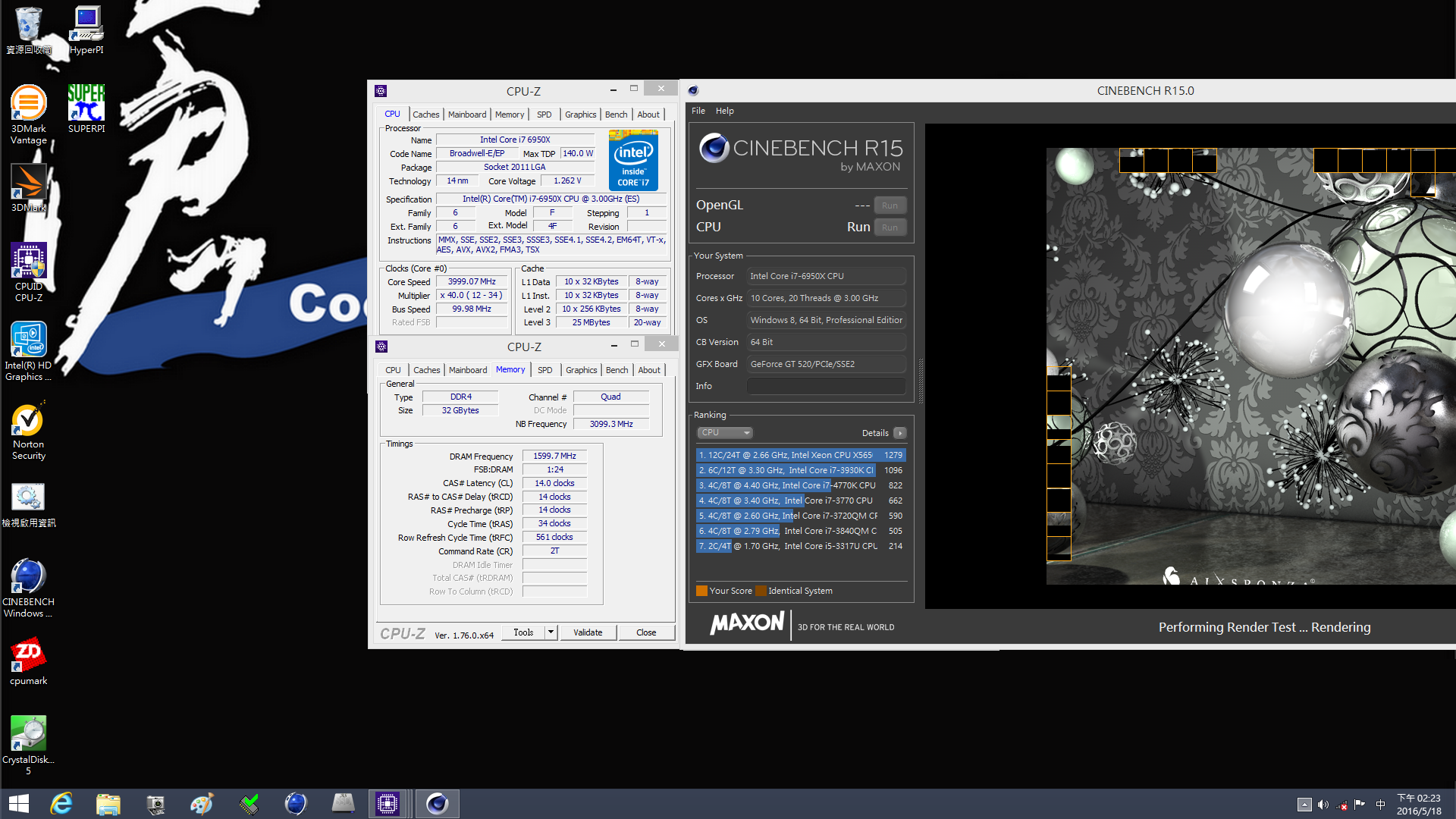Screen dimensions: 1456x819
Task: Click the metallic app taskbar icon
Action: 343,804
